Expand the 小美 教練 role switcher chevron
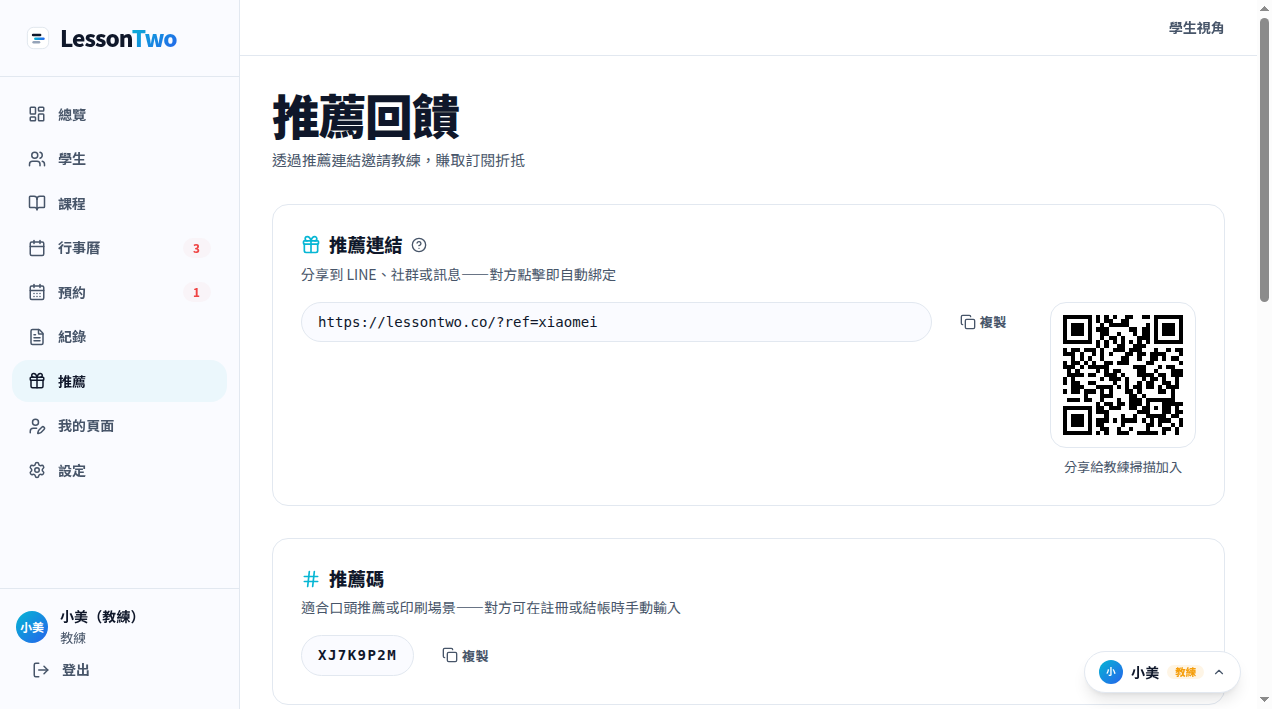The height and width of the screenshot is (709, 1272). click(x=1219, y=672)
